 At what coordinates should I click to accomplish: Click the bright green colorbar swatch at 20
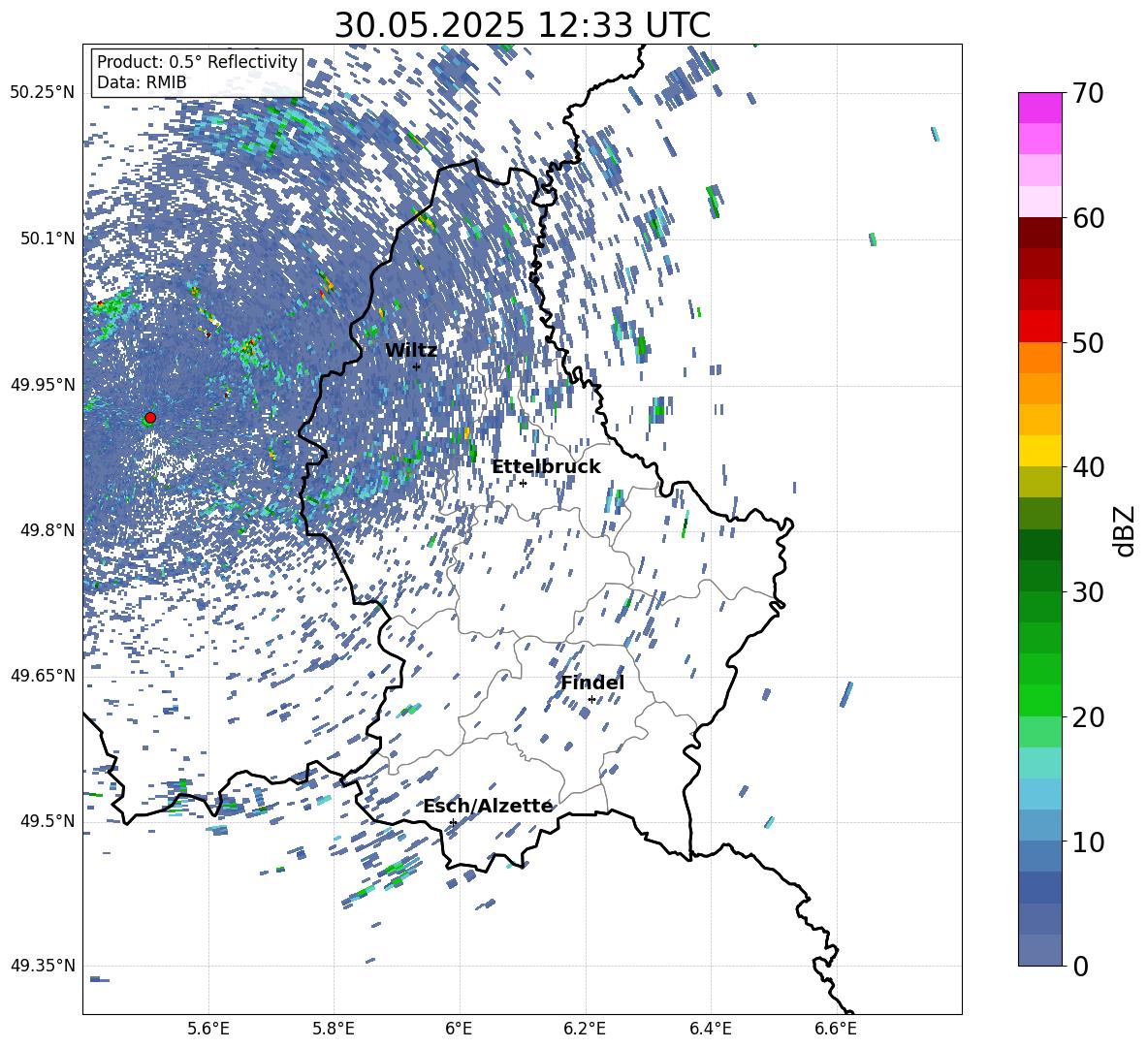(x=1040, y=700)
